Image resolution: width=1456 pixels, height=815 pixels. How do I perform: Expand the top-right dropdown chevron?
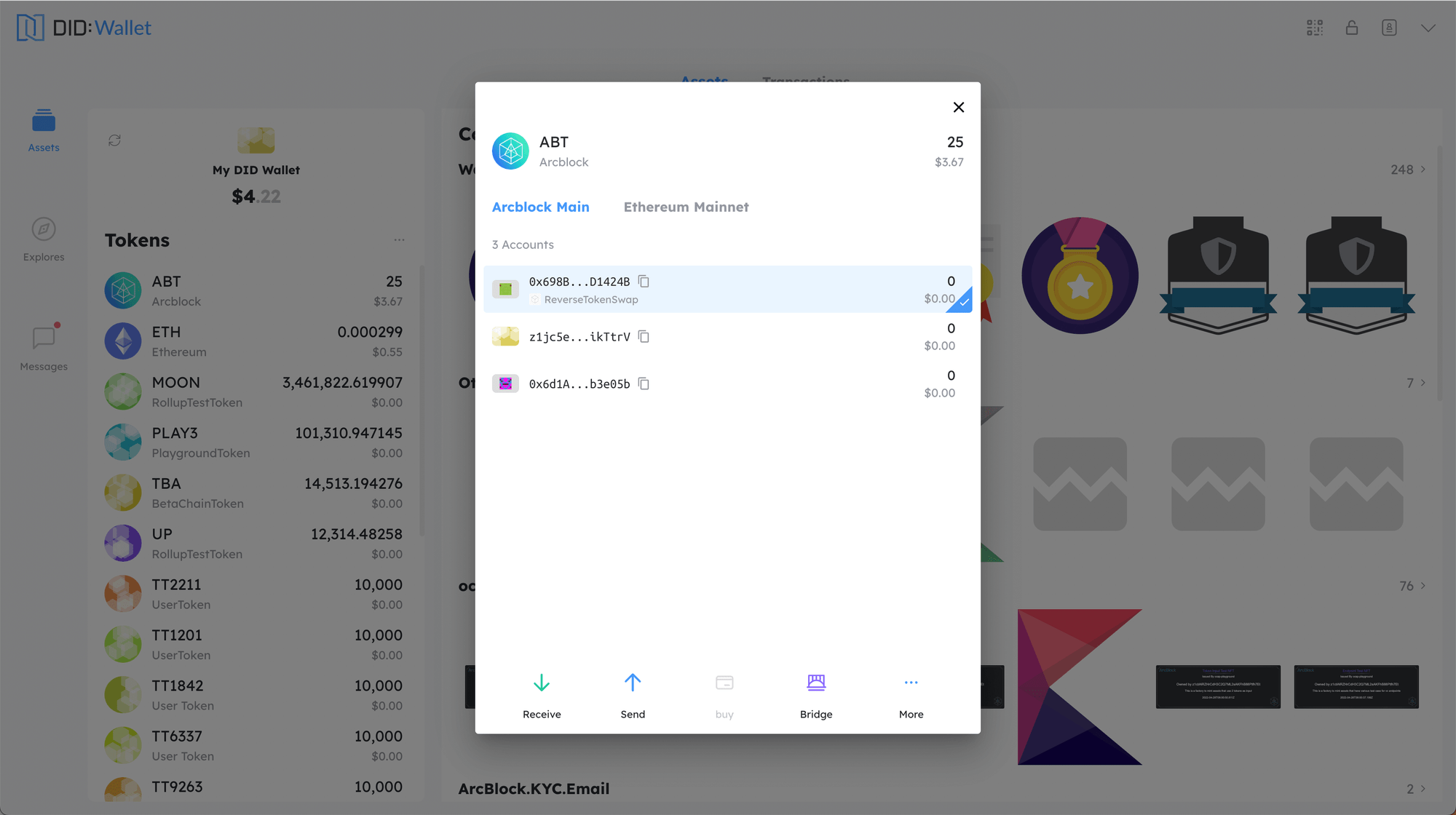(1428, 28)
